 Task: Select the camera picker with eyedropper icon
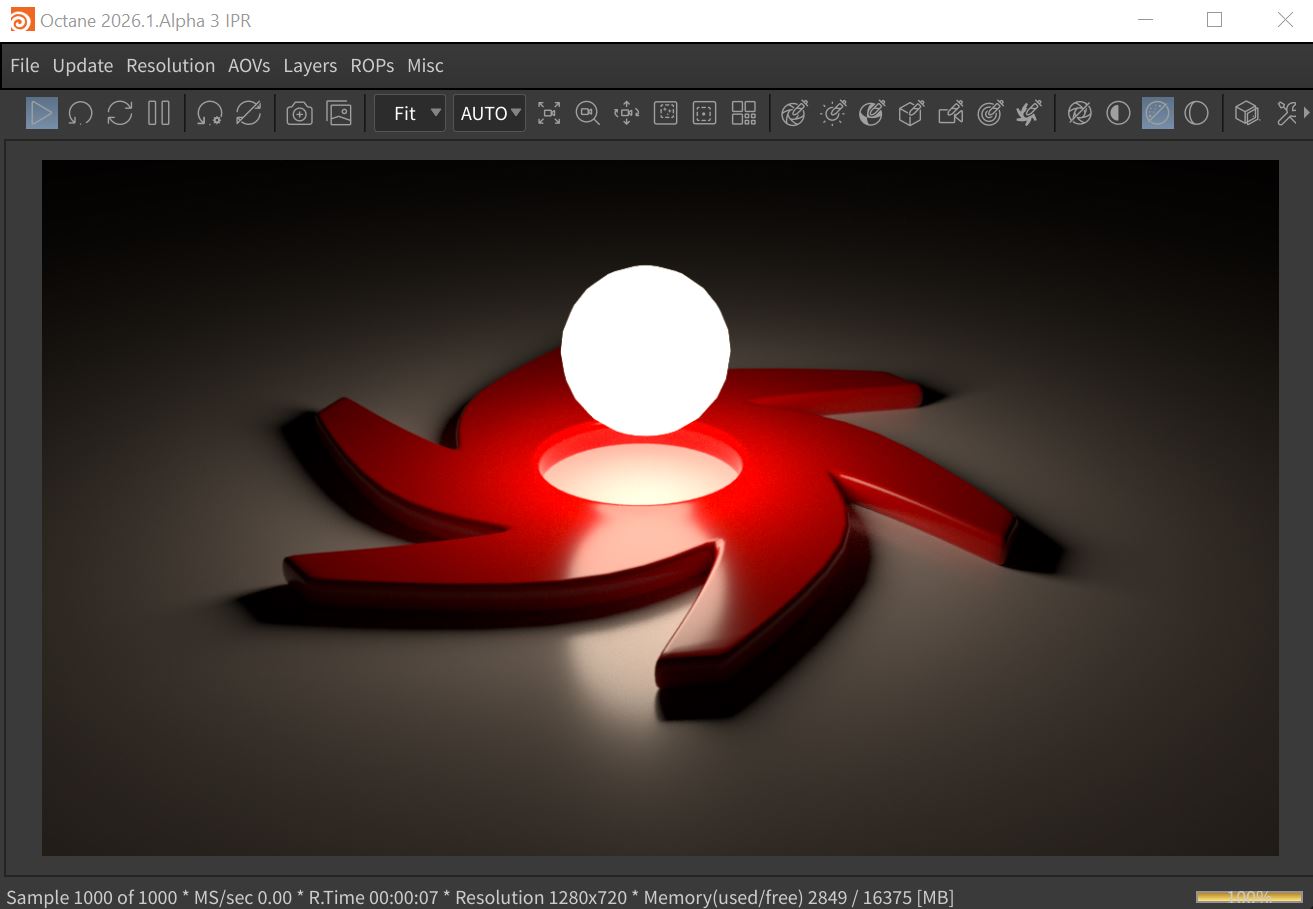950,113
